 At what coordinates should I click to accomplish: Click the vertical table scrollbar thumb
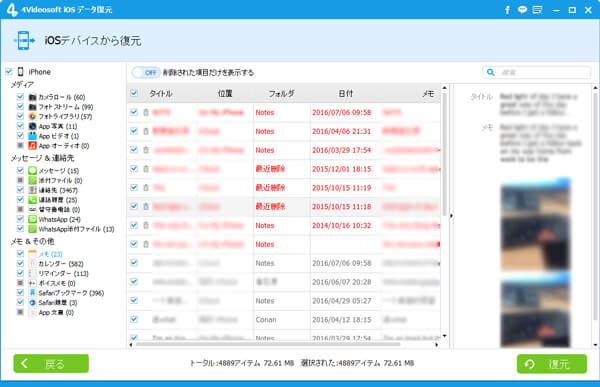(x=444, y=154)
